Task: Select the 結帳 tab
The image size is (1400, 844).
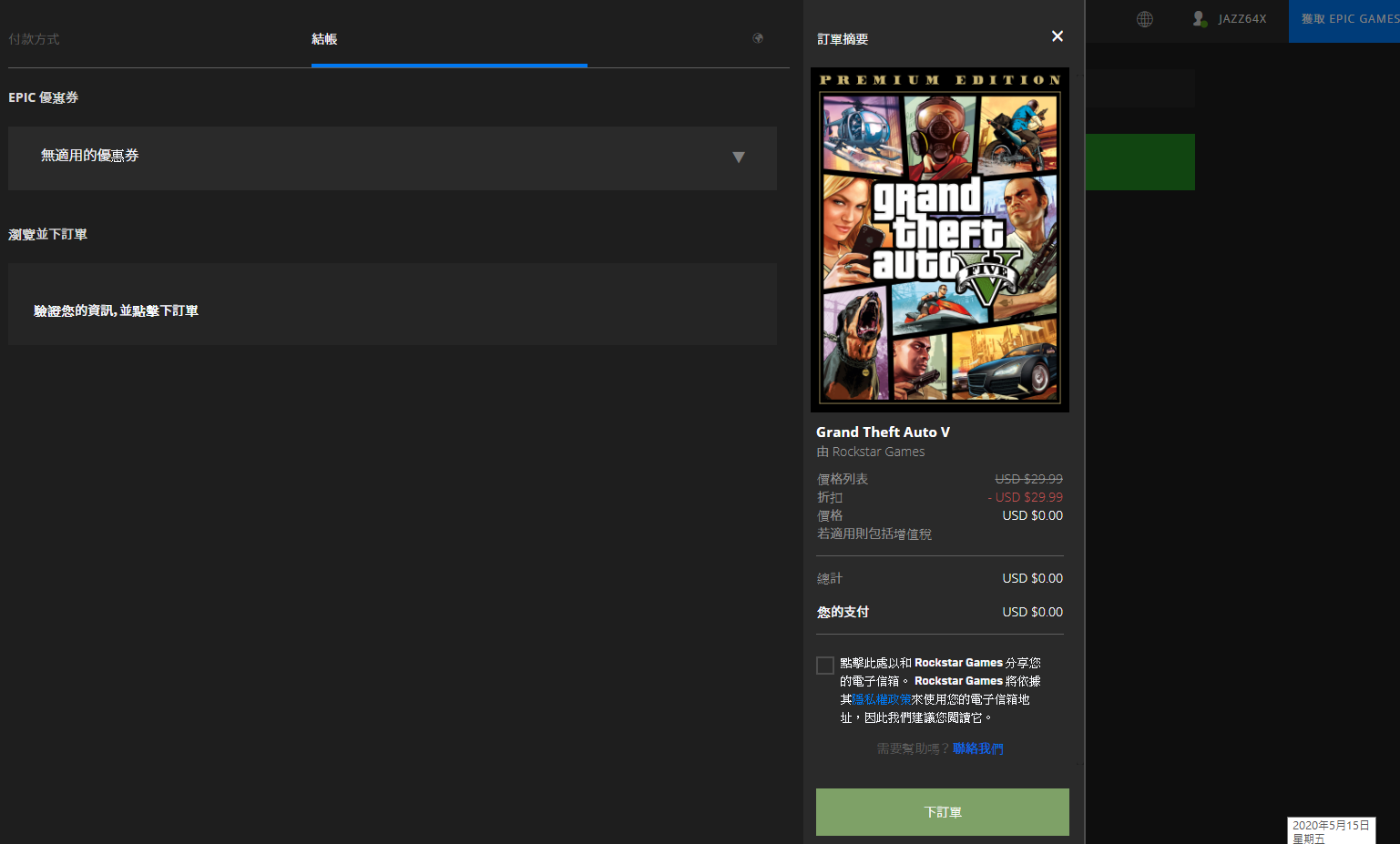Action: tap(324, 39)
